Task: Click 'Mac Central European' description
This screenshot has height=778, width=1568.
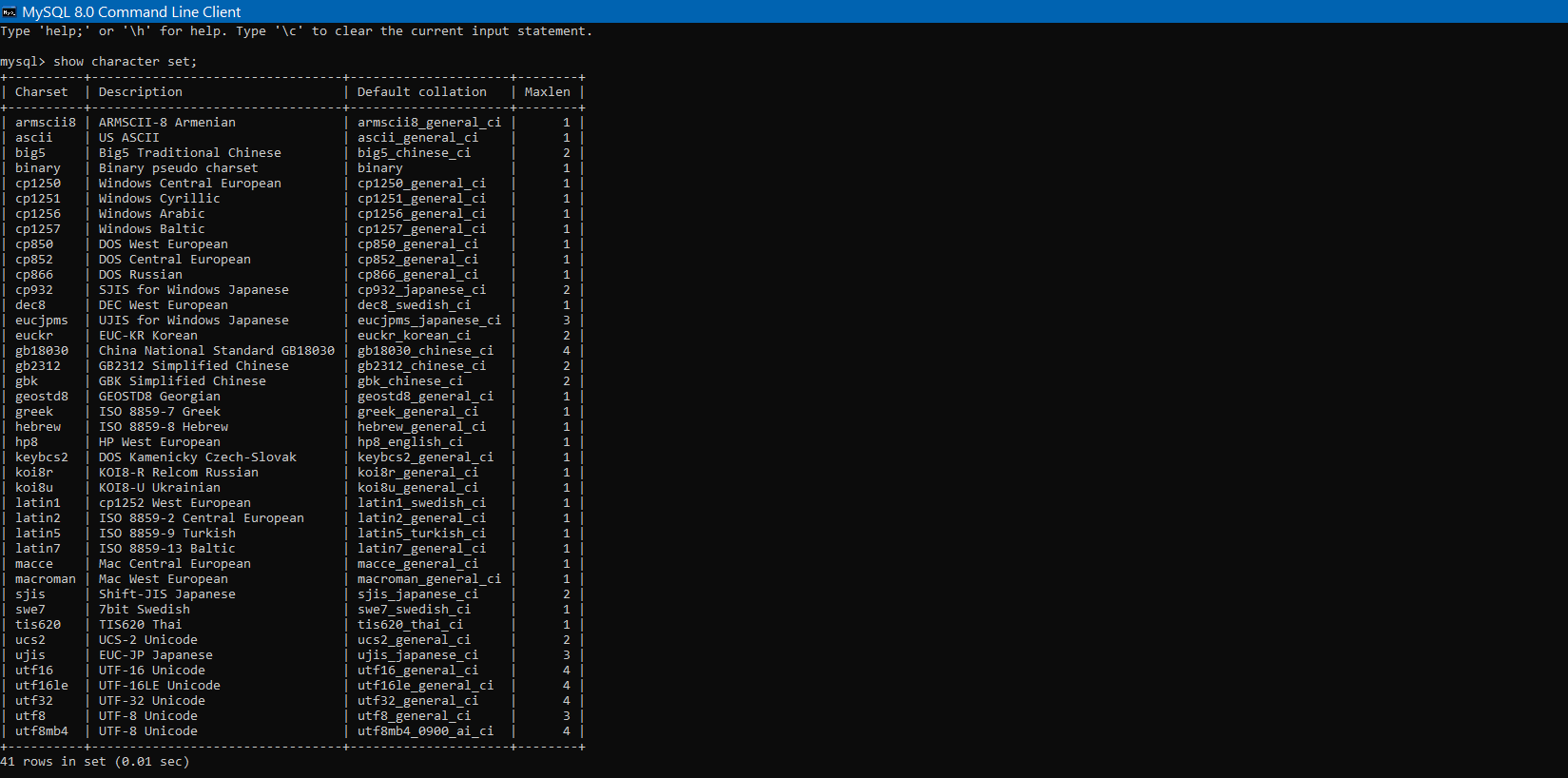Action: click(x=175, y=564)
